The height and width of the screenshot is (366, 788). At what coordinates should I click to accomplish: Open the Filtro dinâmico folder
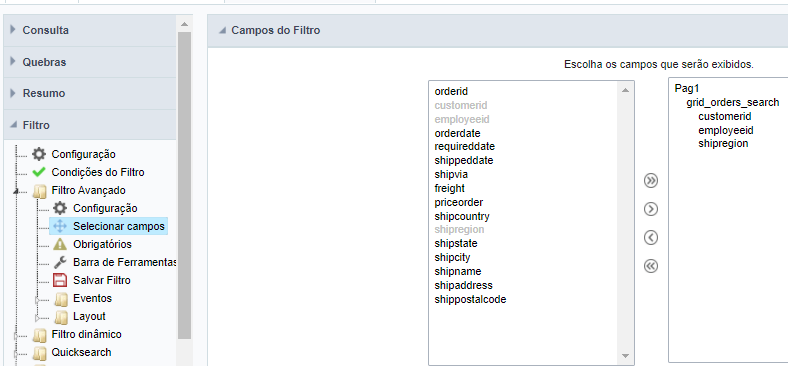(x=86, y=334)
